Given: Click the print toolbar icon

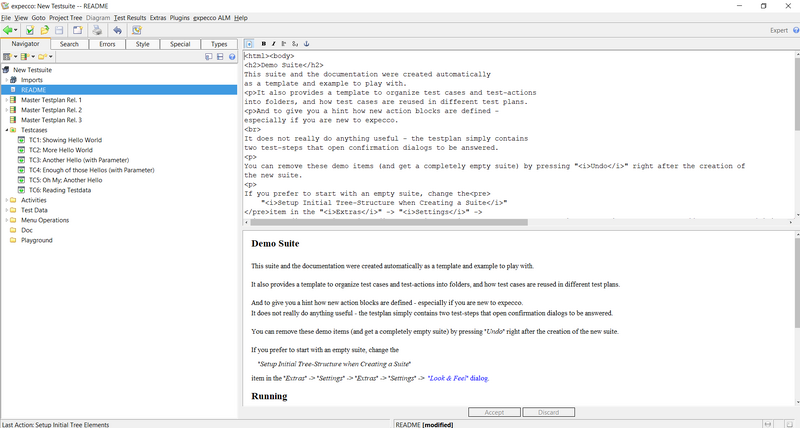Looking at the screenshot, I should point(97,30).
